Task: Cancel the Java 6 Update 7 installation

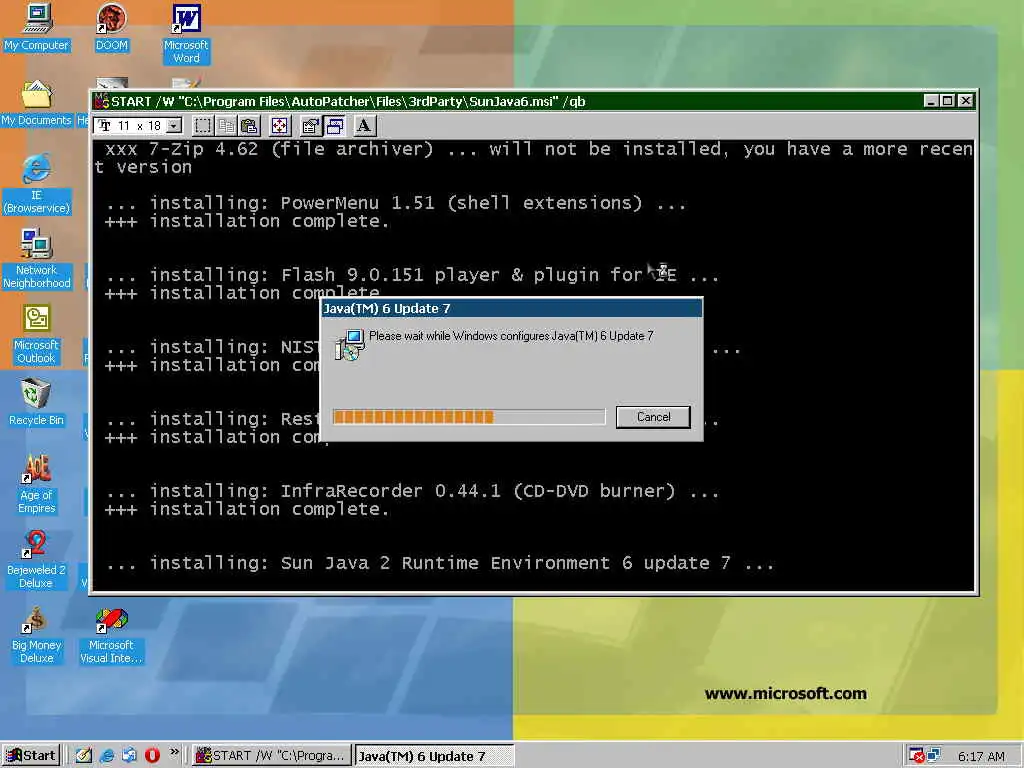Action: [x=653, y=417]
